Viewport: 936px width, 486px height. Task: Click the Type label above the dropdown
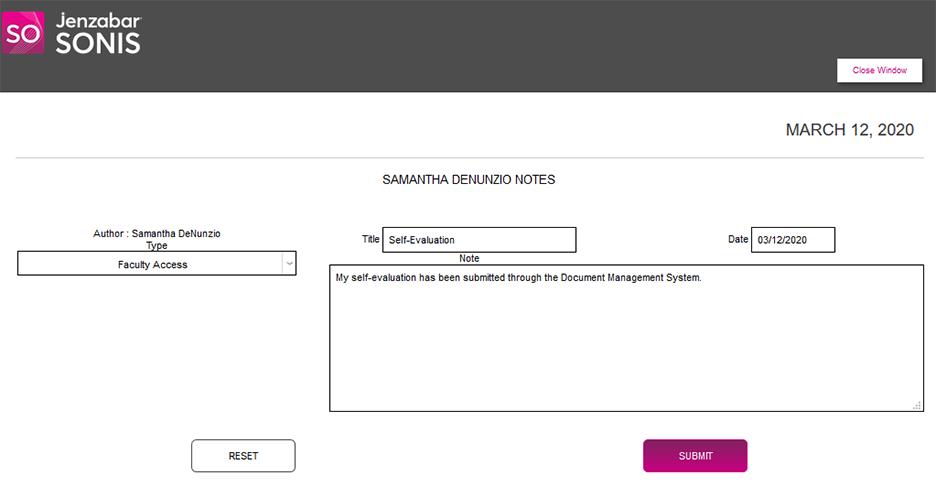coord(157,245)
